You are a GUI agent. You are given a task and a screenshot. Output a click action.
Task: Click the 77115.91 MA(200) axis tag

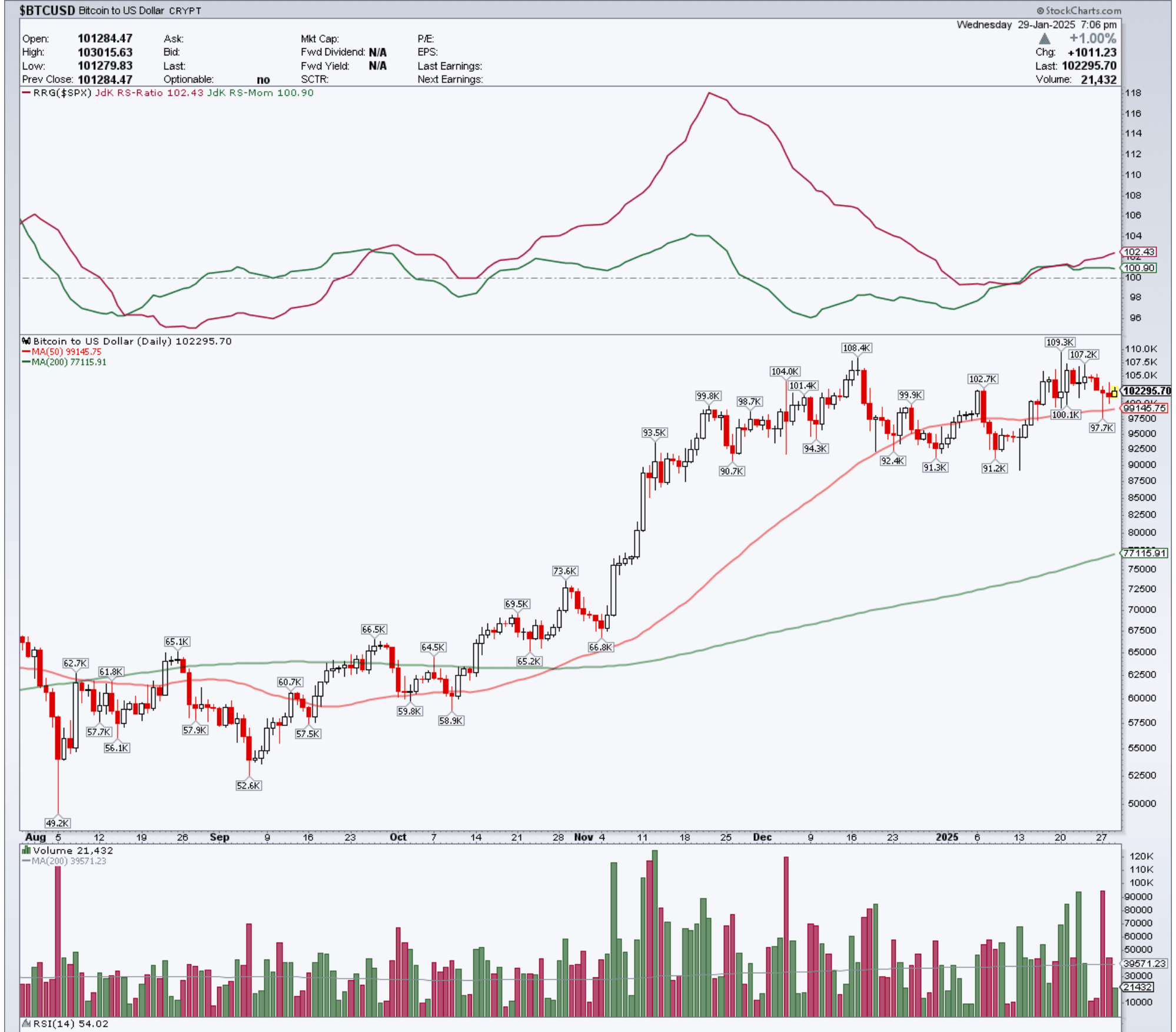pos(1144,553)
